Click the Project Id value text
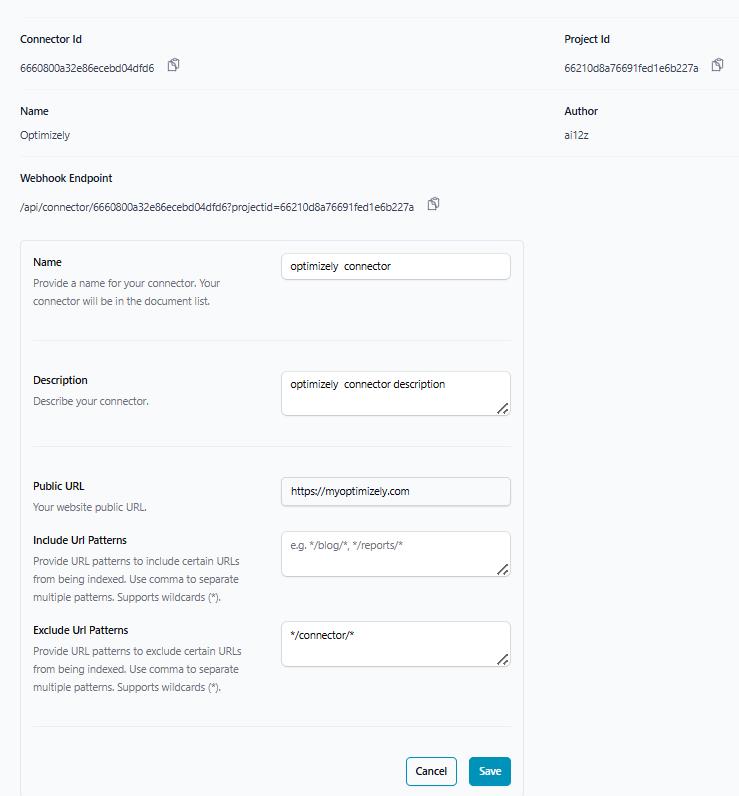The height and width of the screenshot is (796, 739). (x=631, y=68)
